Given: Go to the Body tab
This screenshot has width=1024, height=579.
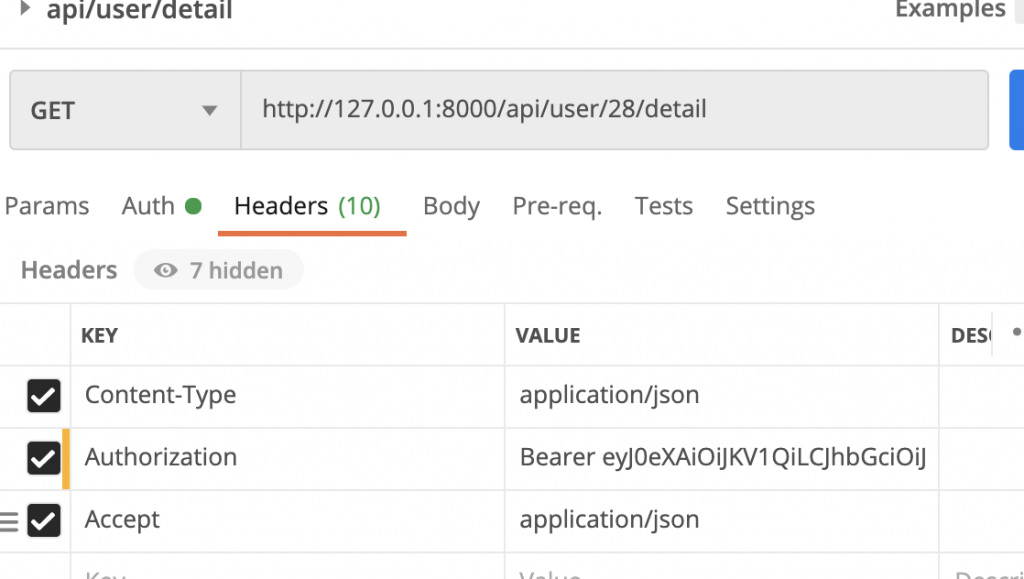Looking at the screenshot, I should [451, 206].
